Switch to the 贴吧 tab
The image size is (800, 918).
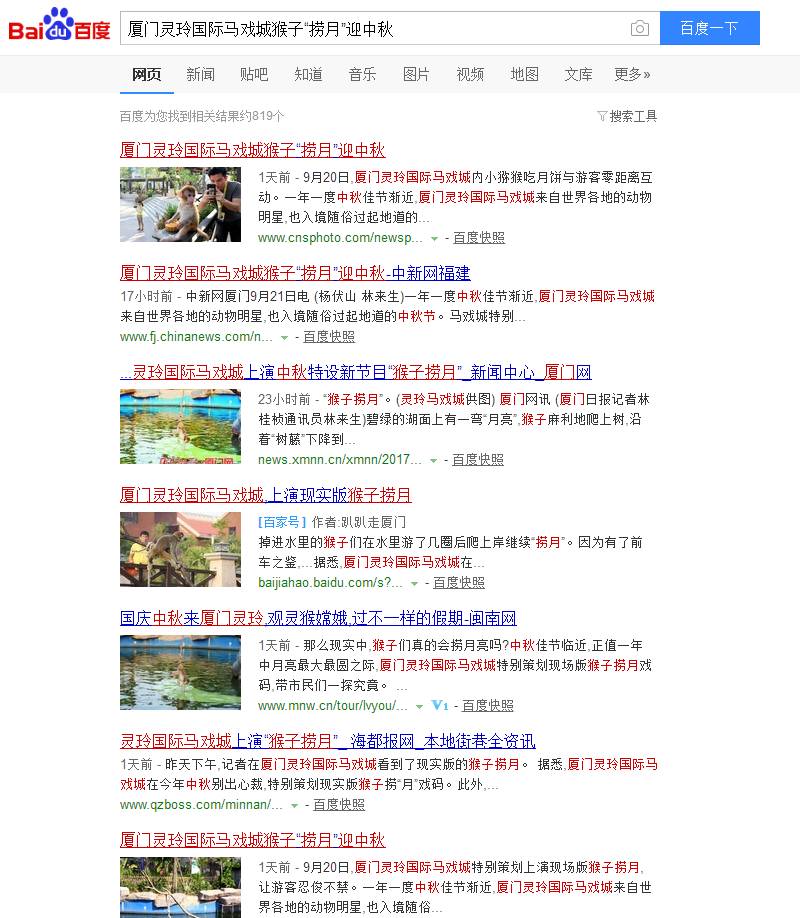pos(254,74)
